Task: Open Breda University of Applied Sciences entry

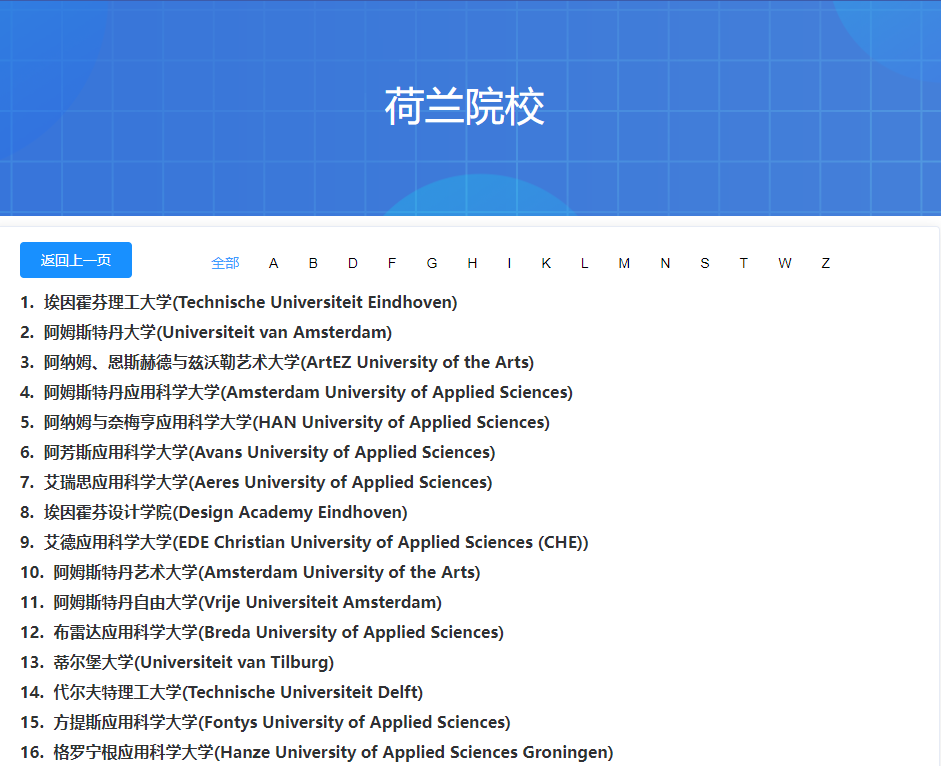Action: (278, 632)
